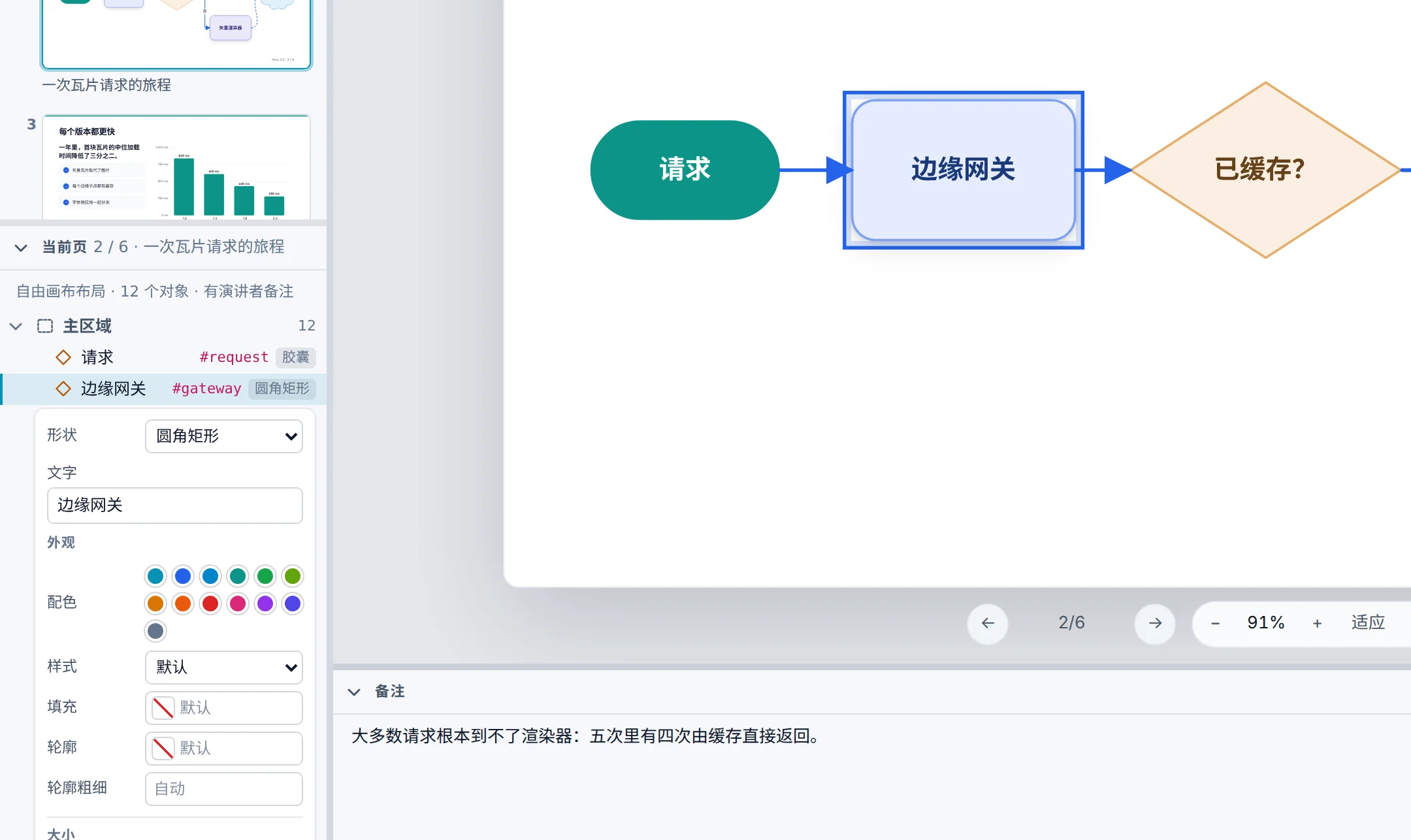
Task: Click the 轮廓 outline color field
Action: click(224, 749)
